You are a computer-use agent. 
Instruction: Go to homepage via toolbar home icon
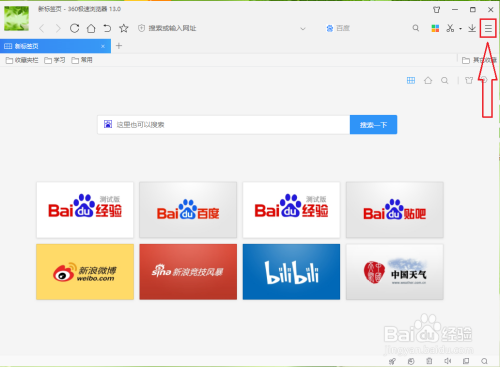[91, 28]
